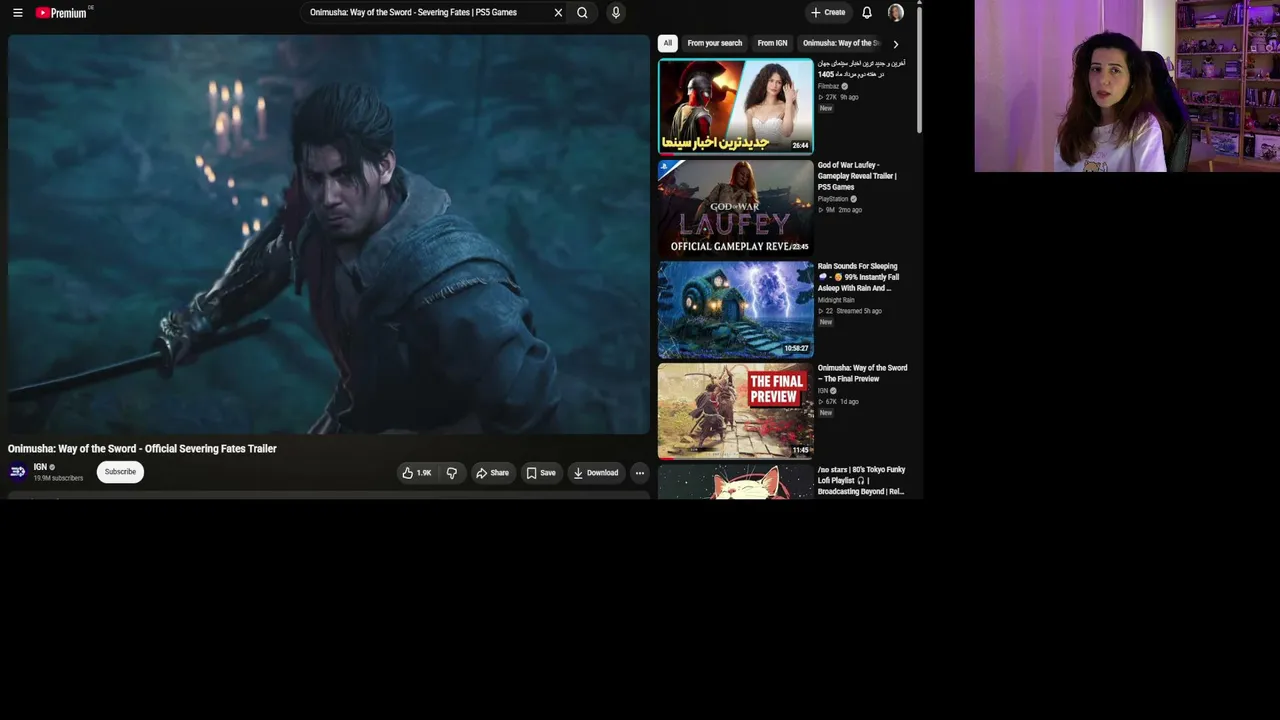Download the video
The height and width of the screenshot is (720, 1280).
tap(596, 473)
